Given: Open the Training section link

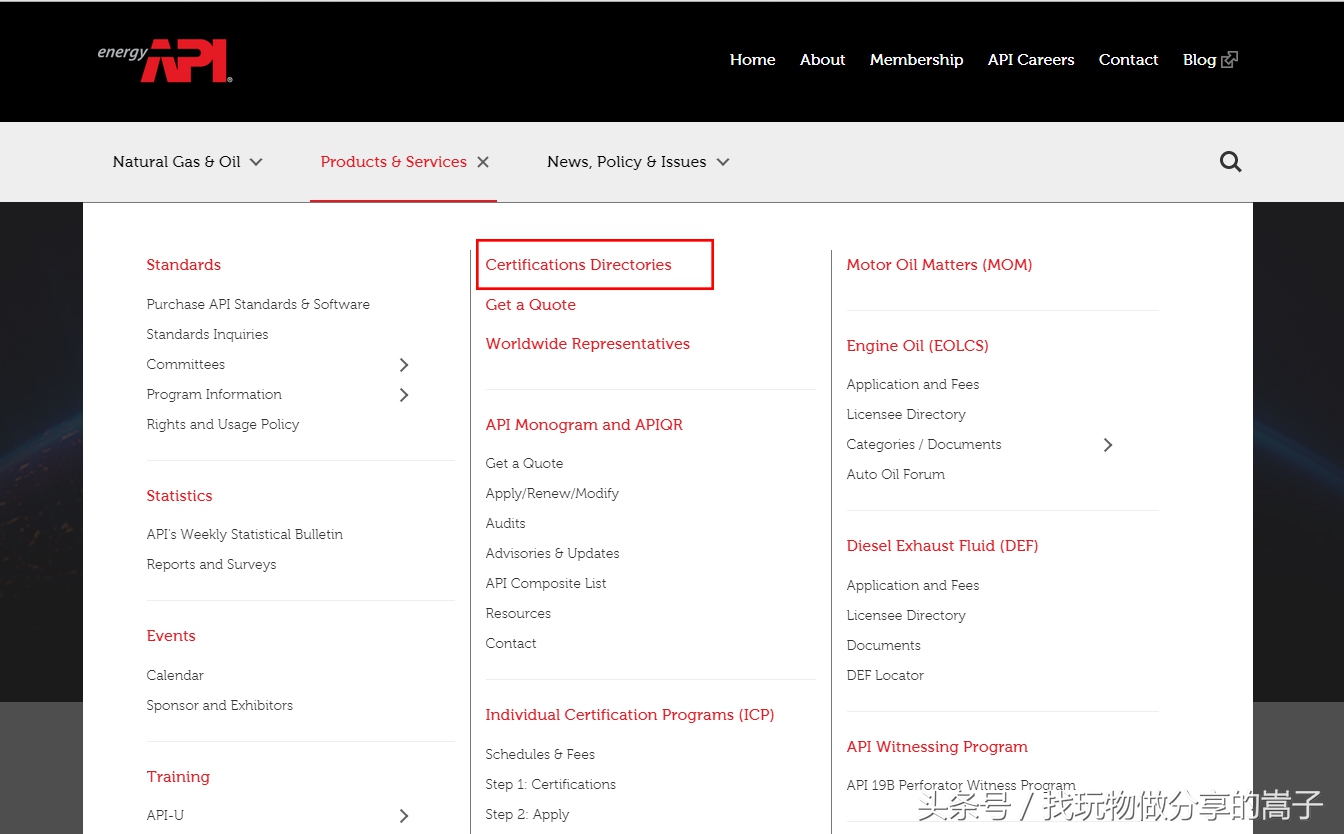Looking at the screenshot, I should point(178,777).
